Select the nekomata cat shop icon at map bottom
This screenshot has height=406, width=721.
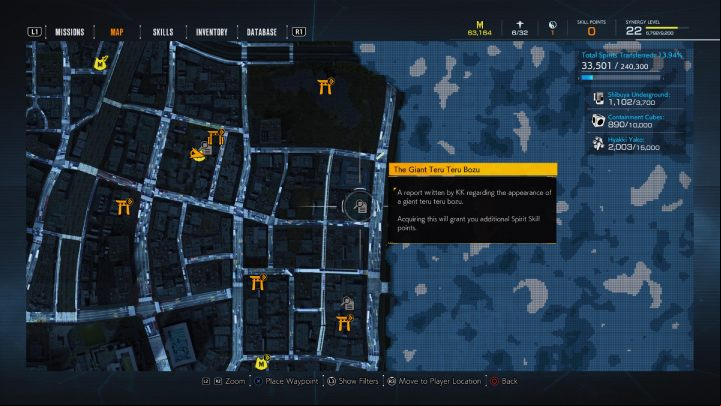tap(262, 362)
